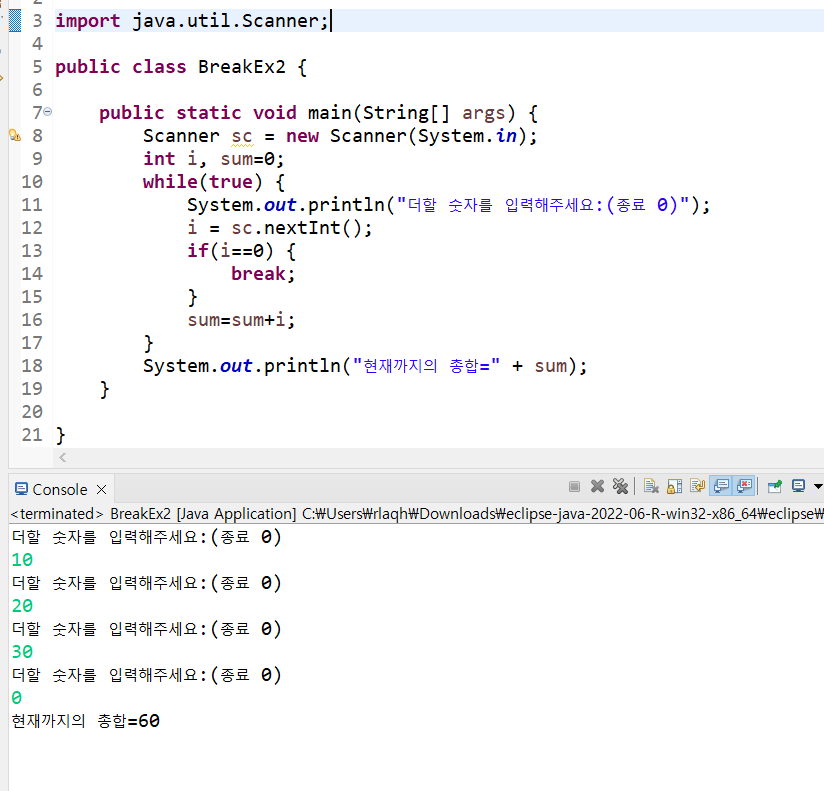This screenshot has width=824, height=791.
Task: Close the Console view tab
Action: tap(101, 489)
